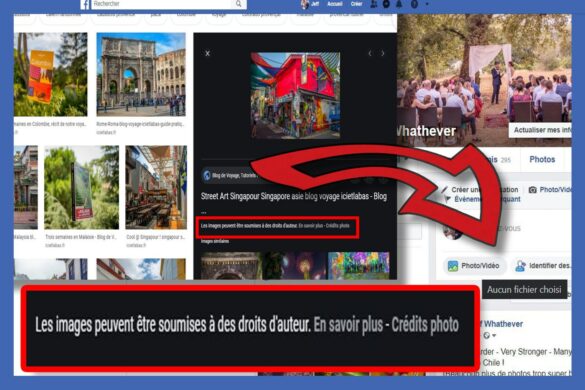Viewport: 585px width, 390px height.
Task: Click the flag Évènement marquant icon
Action: point(448,199)
